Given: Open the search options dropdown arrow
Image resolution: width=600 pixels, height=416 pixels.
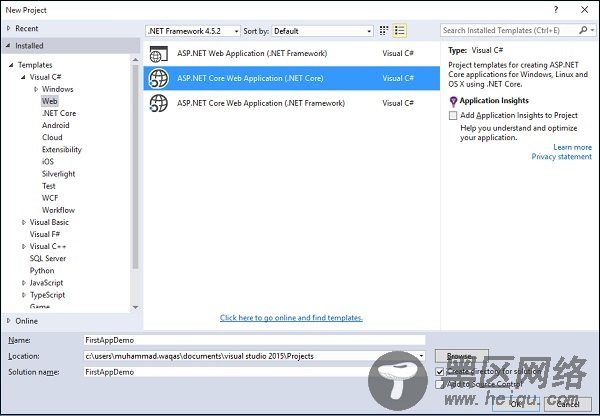Looking at the screenshot, I should (592, 30).
